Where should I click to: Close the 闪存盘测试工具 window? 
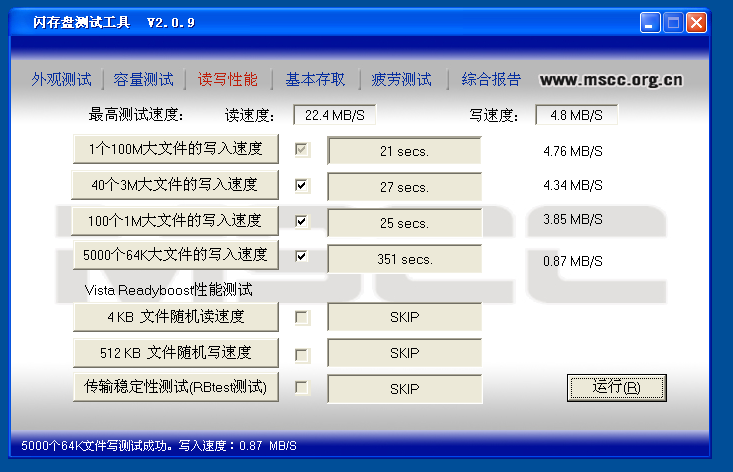coord(696,22)
